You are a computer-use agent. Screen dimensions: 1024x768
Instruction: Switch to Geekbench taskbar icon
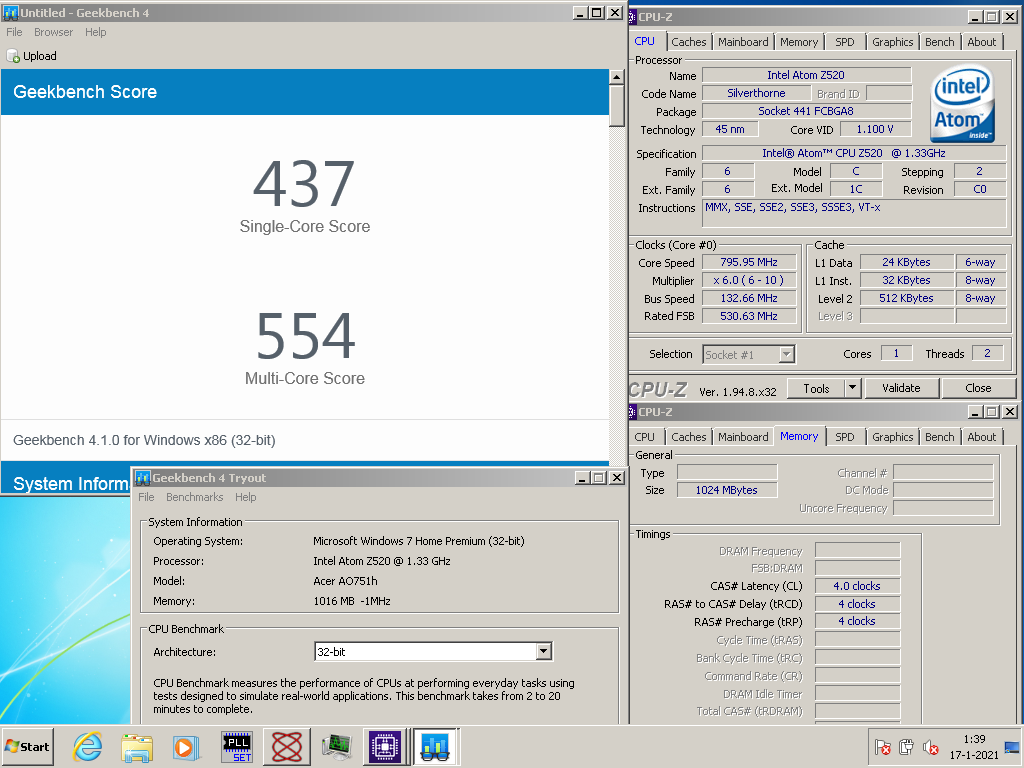(435, 747)
